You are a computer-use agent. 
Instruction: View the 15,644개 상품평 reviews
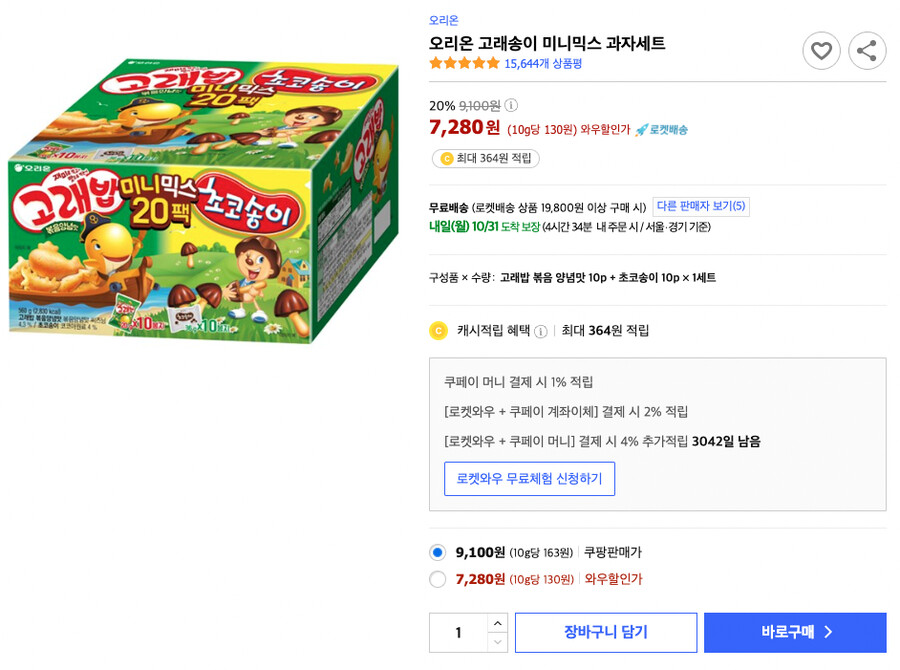[x=542, y=62]
